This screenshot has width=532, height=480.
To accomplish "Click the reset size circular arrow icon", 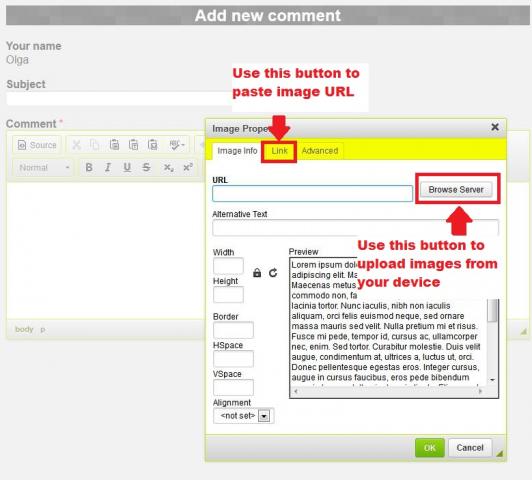I will [x=273, y=273].
